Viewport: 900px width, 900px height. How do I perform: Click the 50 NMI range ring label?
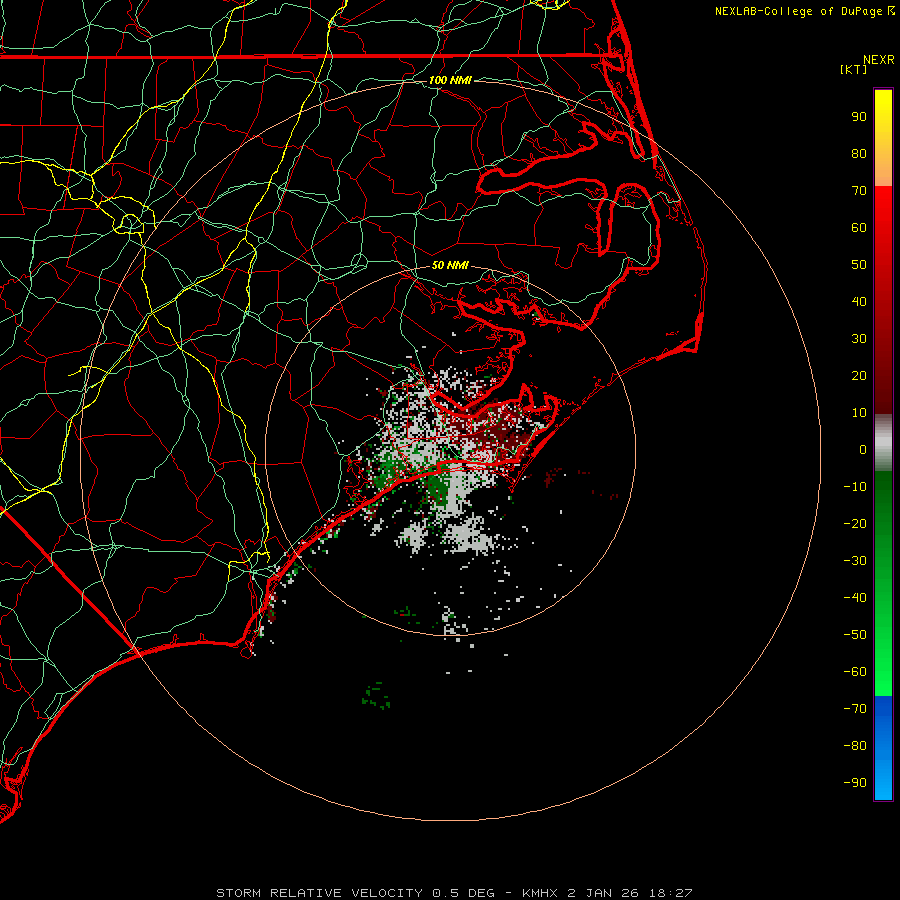[x=450, y=265]
